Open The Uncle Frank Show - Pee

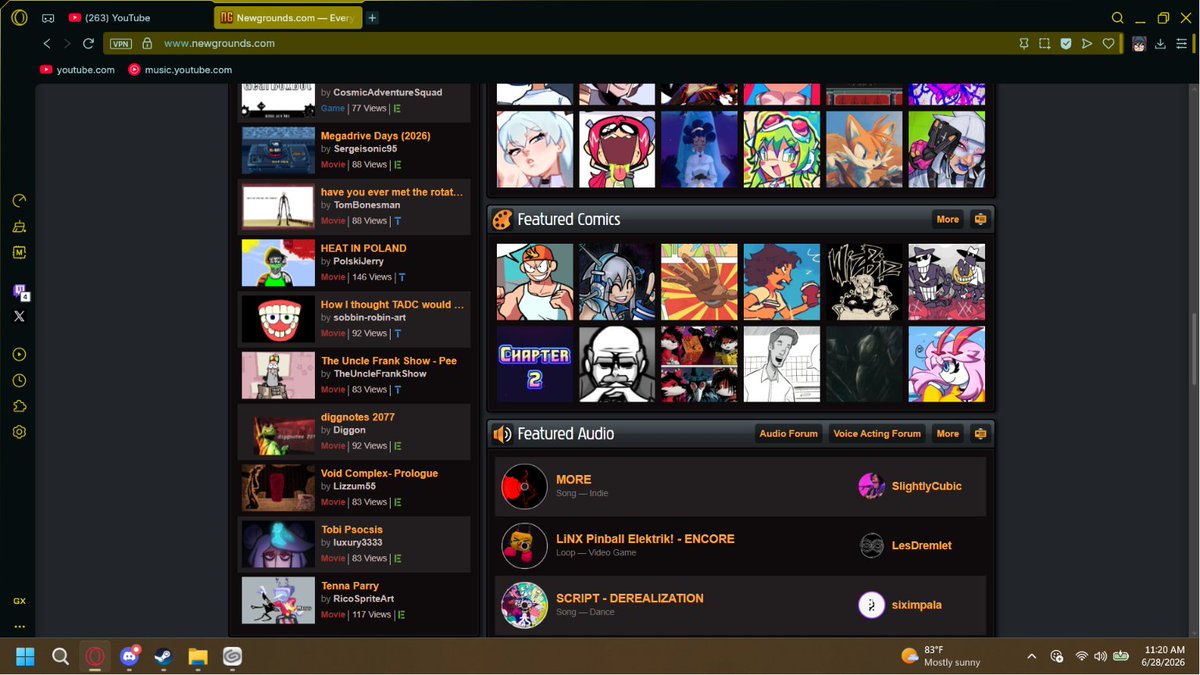(x=388, y=361)
